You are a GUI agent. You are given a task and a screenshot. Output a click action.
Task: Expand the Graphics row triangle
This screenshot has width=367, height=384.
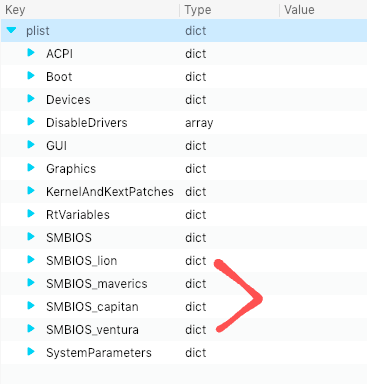(x=31, y=168)
